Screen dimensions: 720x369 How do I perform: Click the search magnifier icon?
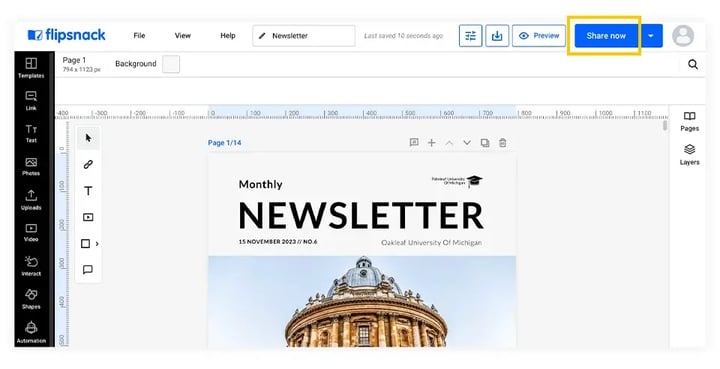point(693,65)
